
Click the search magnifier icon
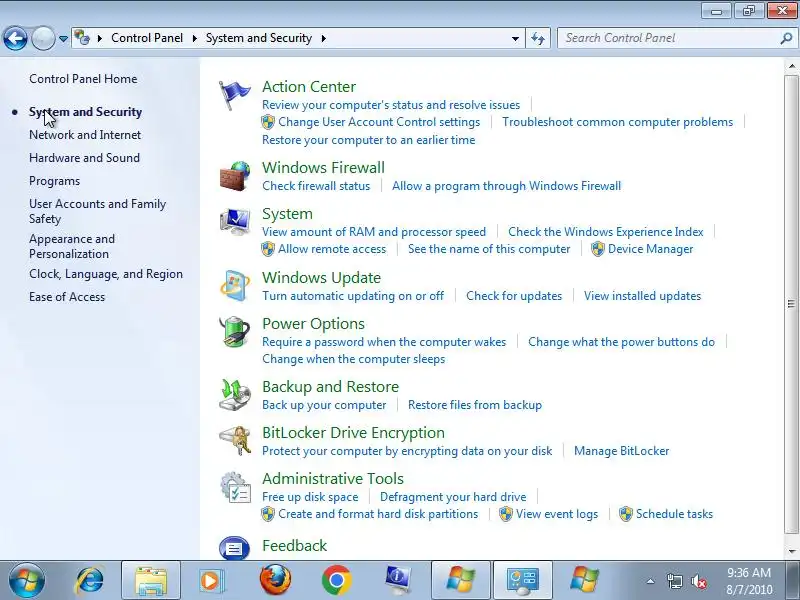786,38
